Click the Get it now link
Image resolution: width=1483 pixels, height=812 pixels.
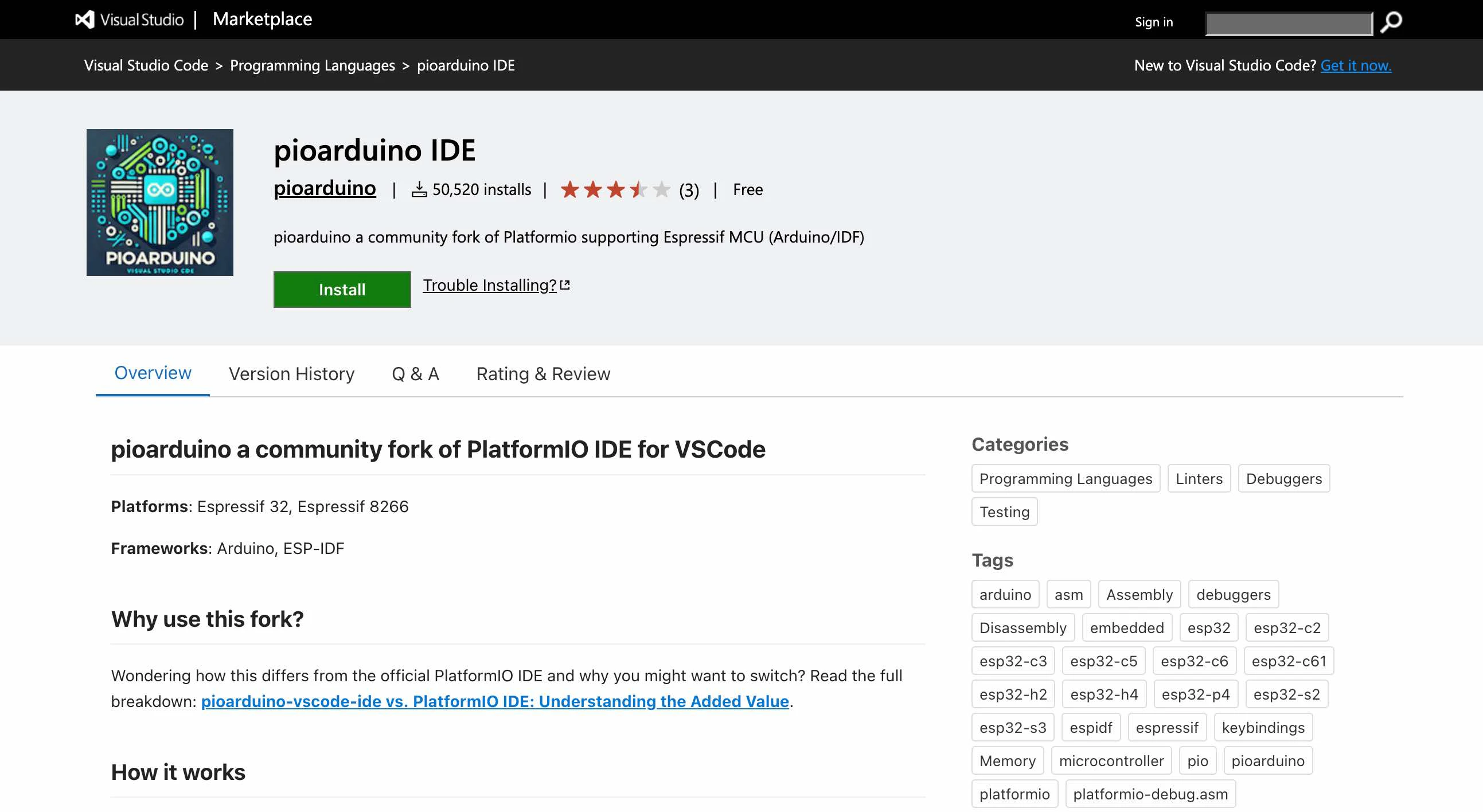[x=1356, y=65]
